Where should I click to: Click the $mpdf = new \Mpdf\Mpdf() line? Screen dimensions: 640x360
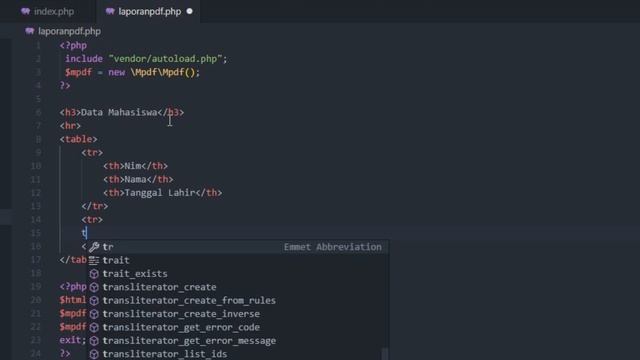click(132, 72)
